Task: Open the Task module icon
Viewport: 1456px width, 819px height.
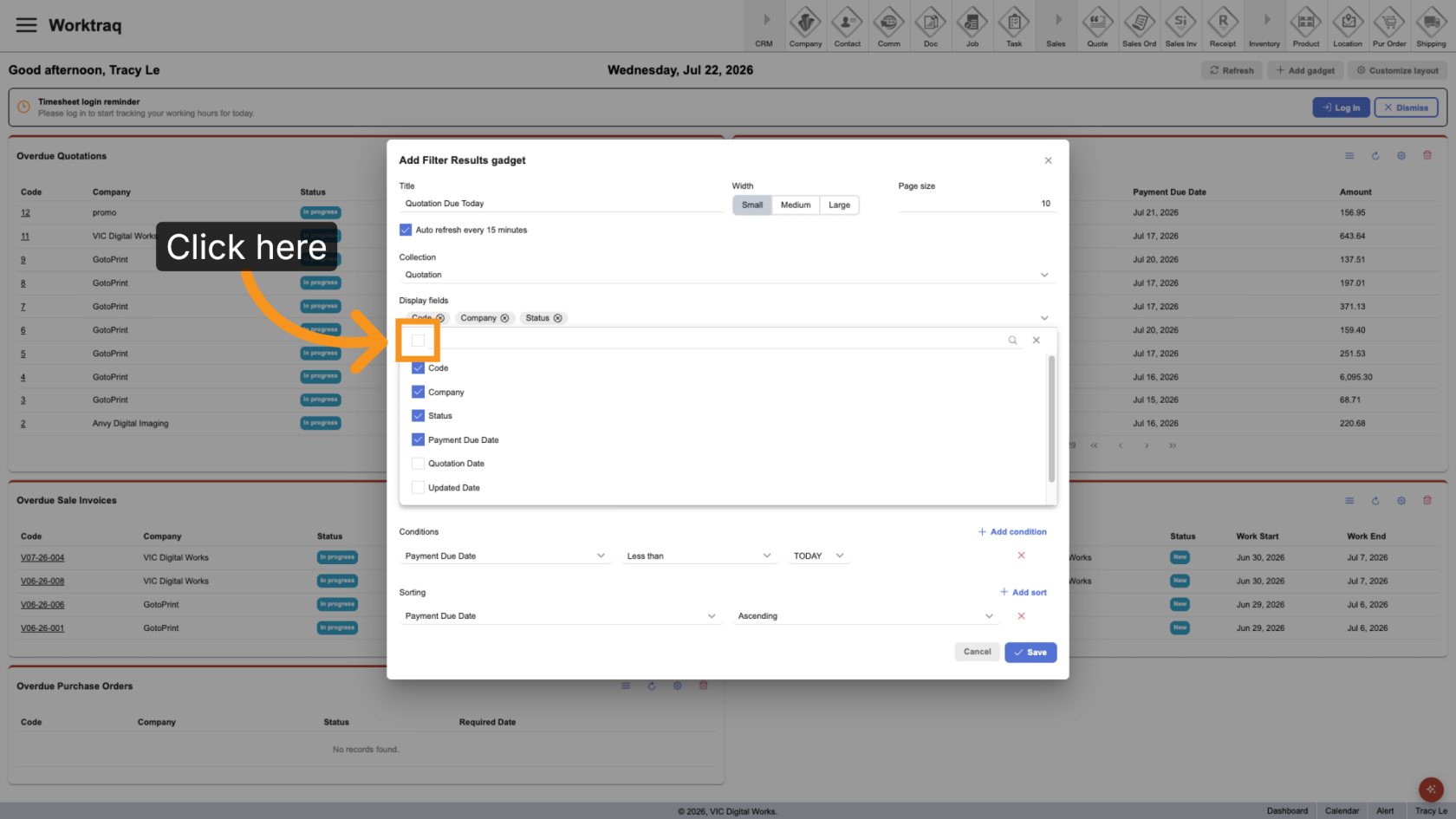Action: 1013,27
